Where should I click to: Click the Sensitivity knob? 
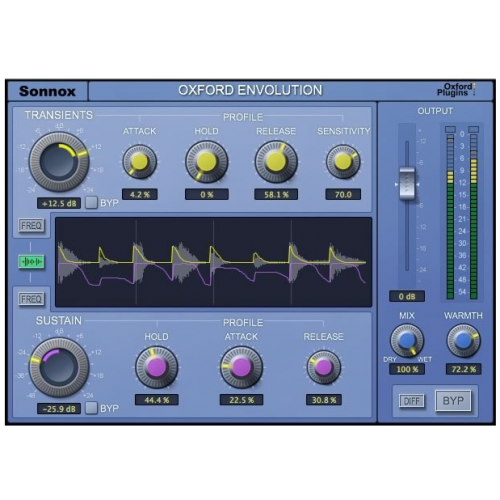[x=343, y=162]
